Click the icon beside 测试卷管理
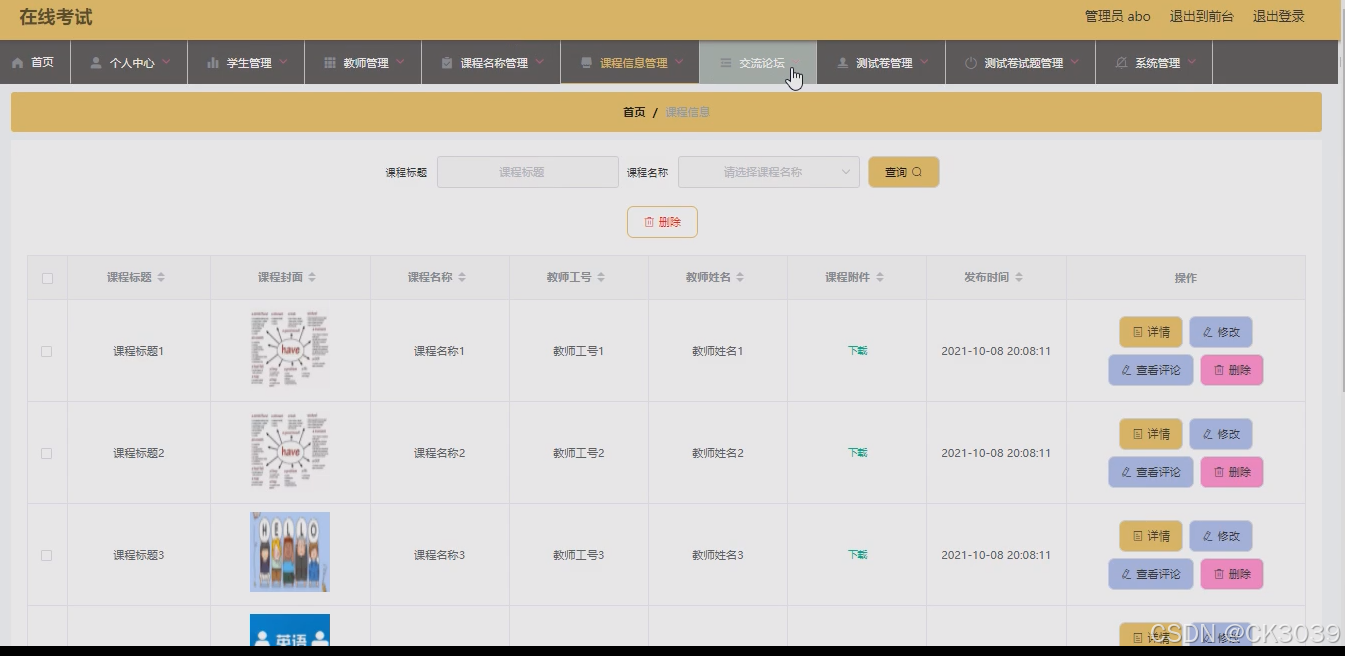This screenshot has width=1345, height=656. [x=843, y=63]
